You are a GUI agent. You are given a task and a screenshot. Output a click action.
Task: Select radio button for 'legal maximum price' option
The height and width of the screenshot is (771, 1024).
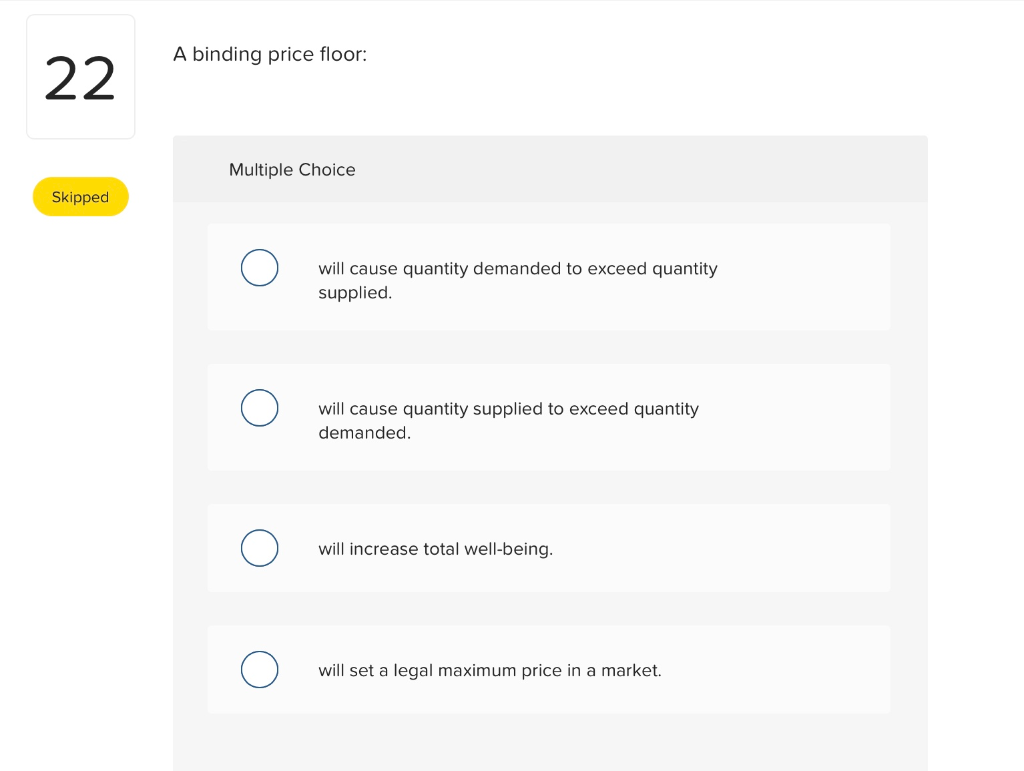pyautogui.click(x=259, y=670)
